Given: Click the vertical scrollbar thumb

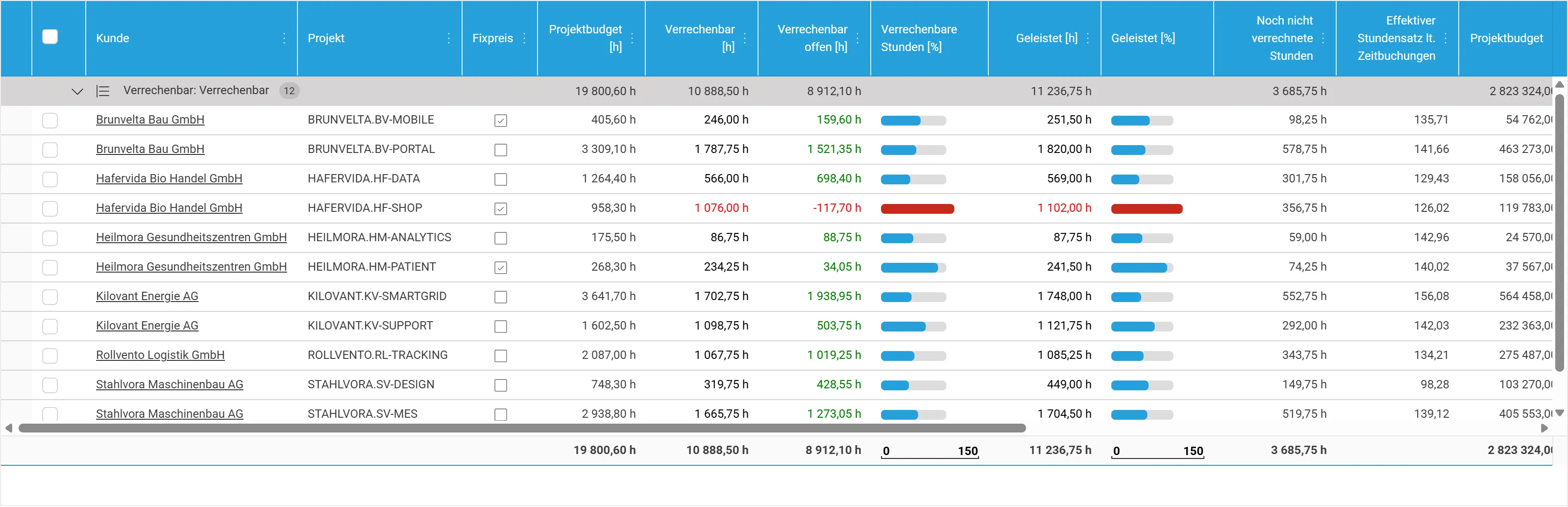Looking at the screenshot, I should coord(1560,232).
